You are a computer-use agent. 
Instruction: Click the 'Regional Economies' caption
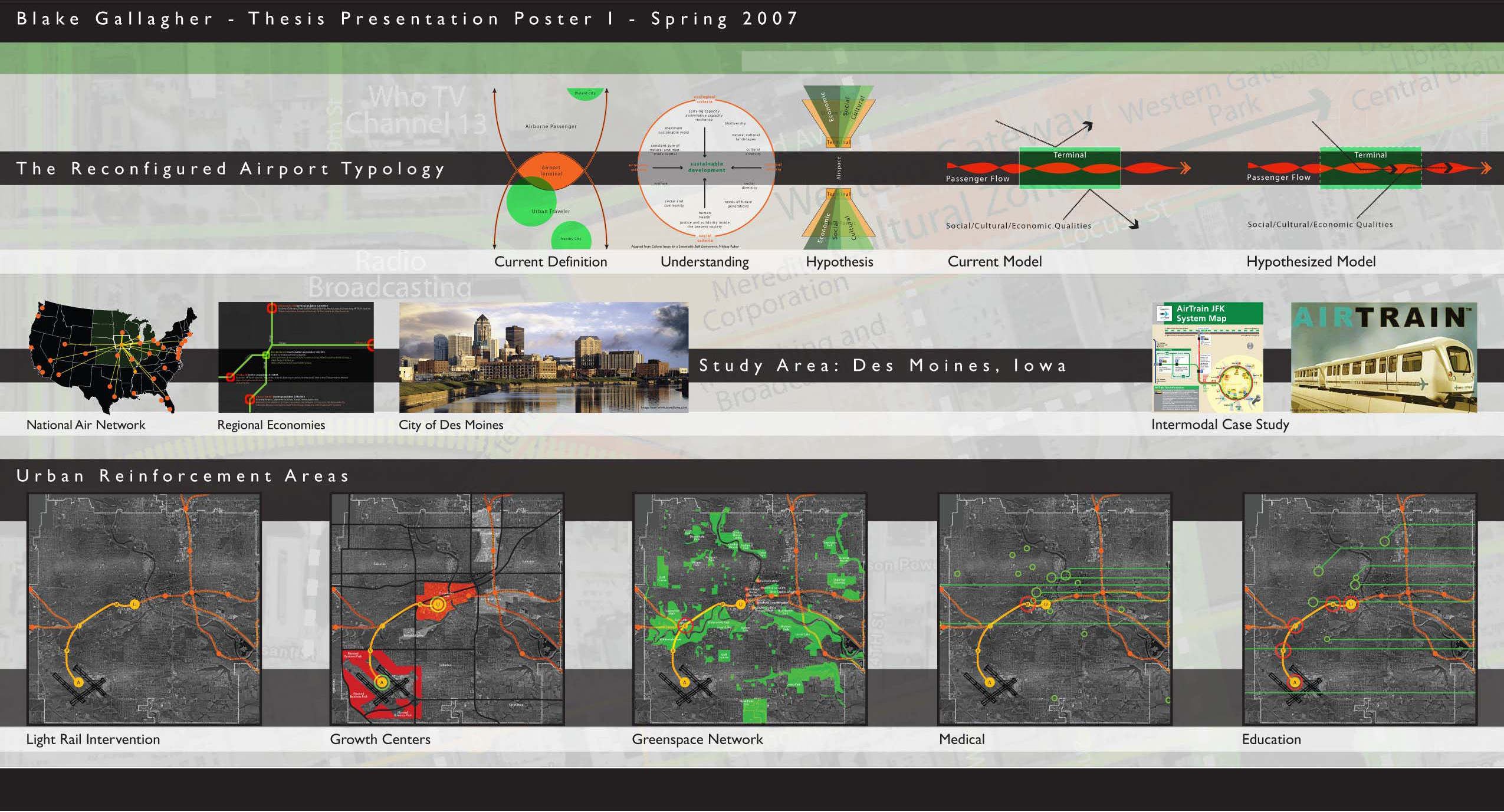tap(271, 425)
